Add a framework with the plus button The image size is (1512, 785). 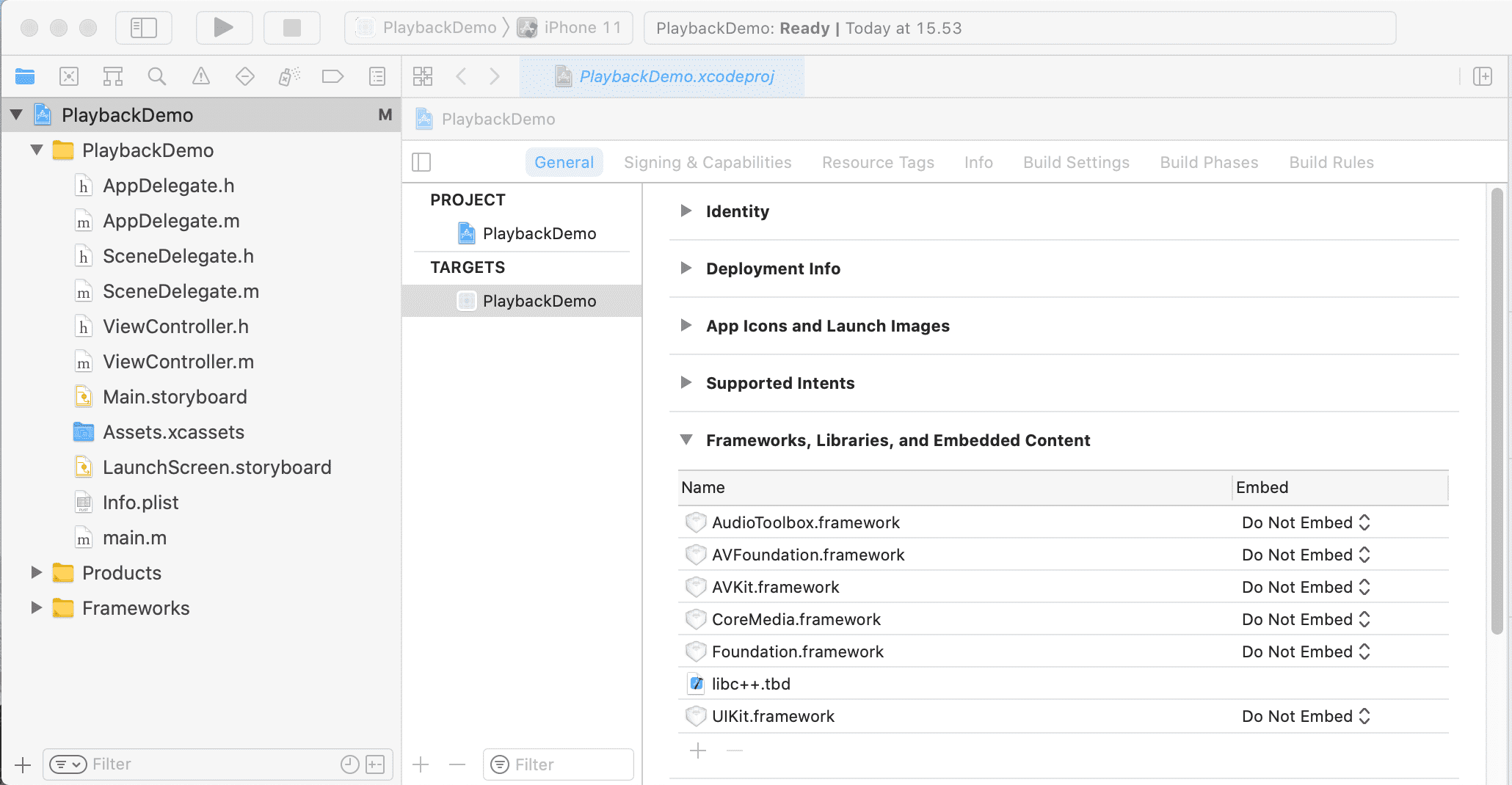[698, 751]
